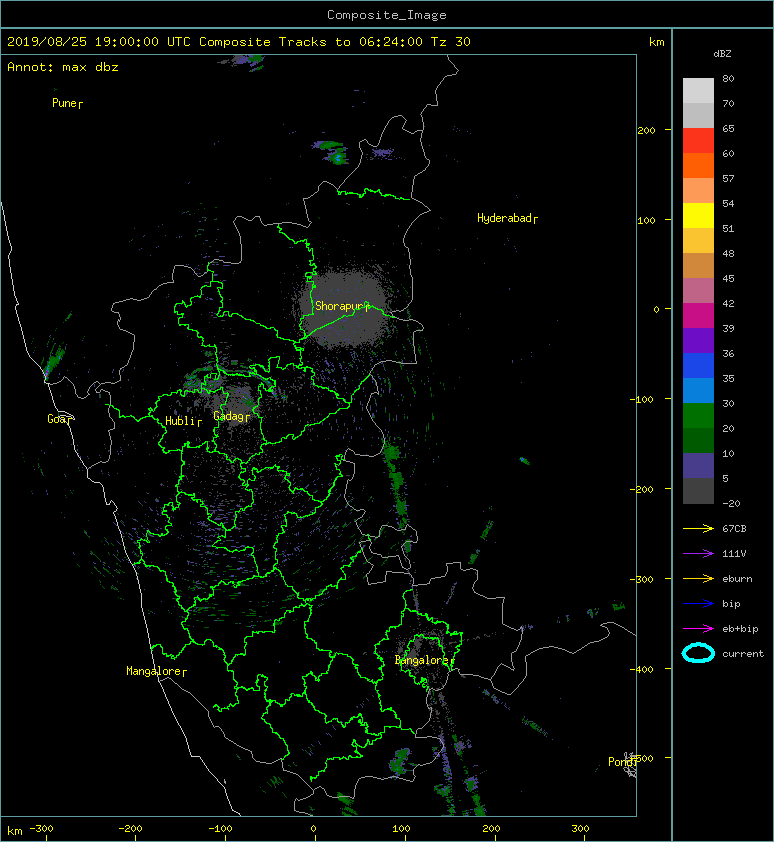Click the eb+bip legend label
This screenshot has height=842, width=774.
(740, 629)
